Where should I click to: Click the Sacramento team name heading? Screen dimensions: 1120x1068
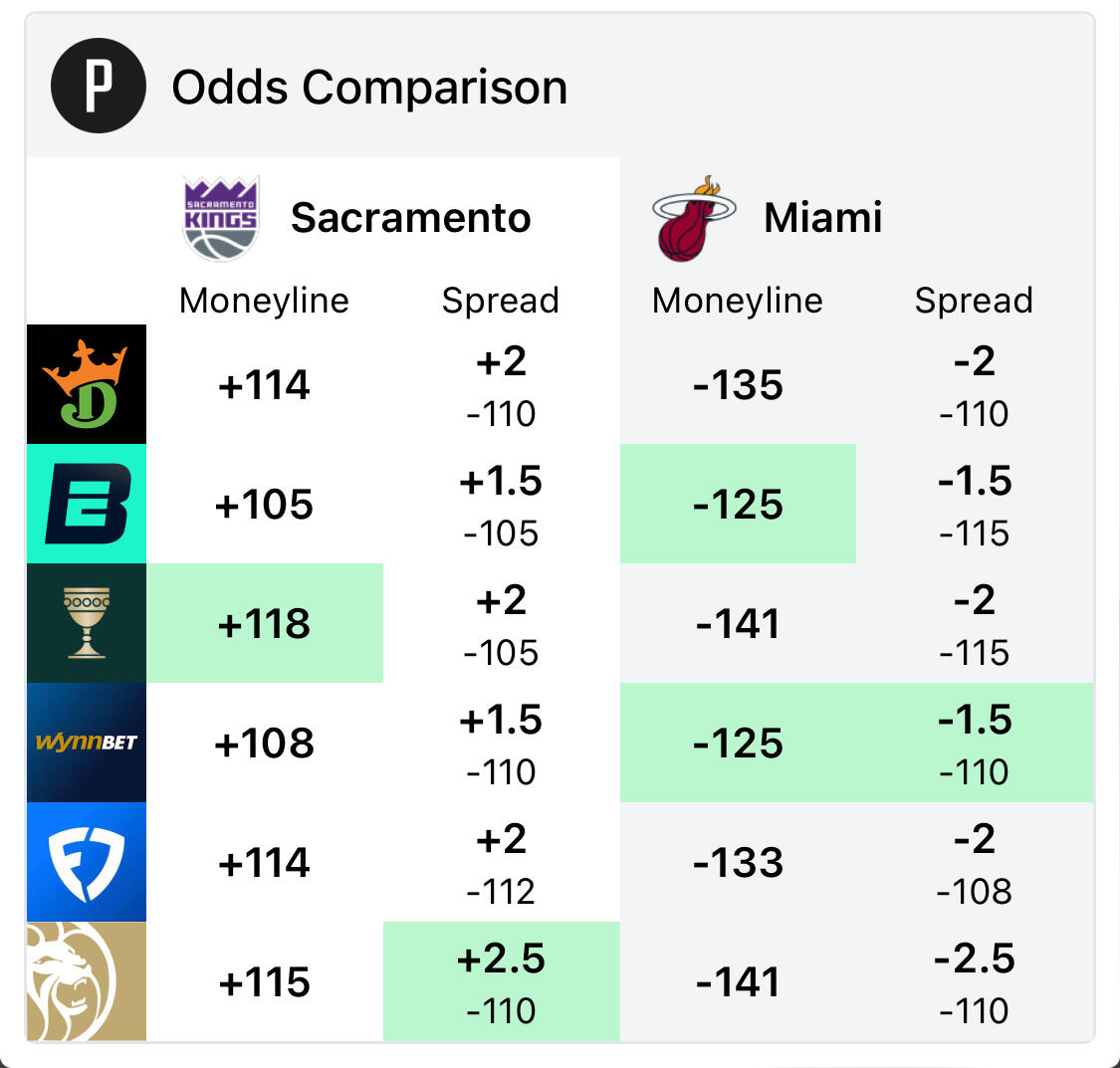tap(410, 218)
